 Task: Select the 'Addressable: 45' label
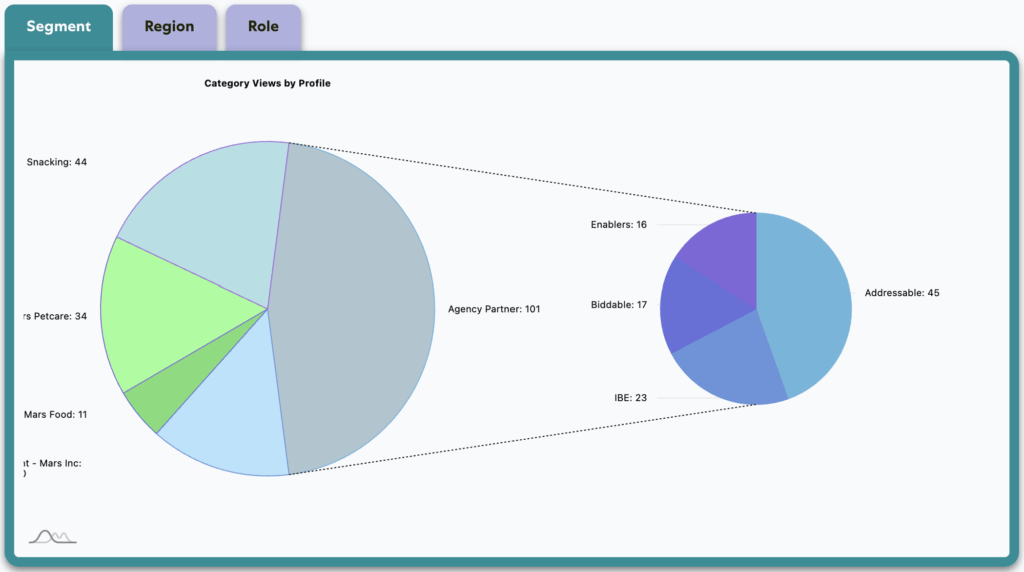tap(901, 293)
